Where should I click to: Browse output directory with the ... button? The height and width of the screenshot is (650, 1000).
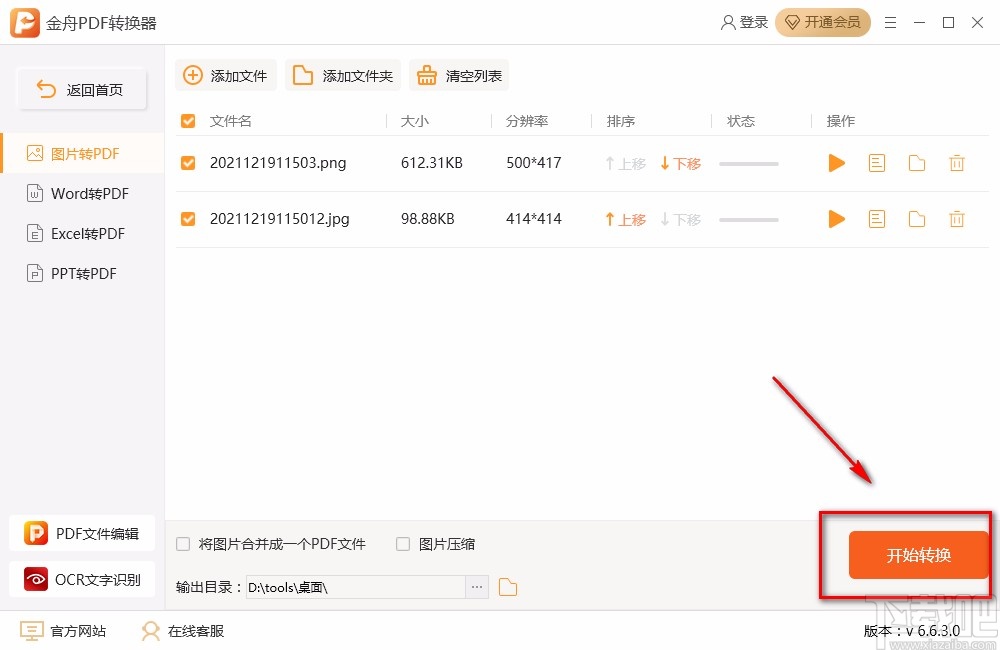(477, 587)
